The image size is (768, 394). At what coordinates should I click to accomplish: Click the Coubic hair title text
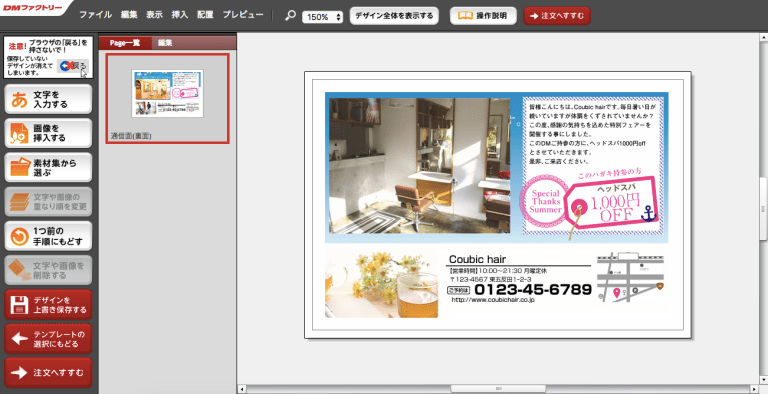pyautogui.click(x=477, y=259)
